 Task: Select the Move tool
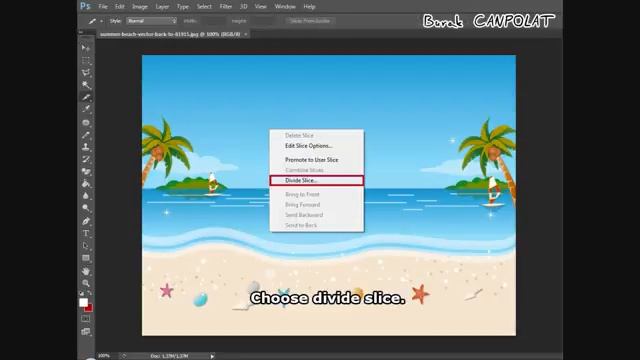(86, 48)
